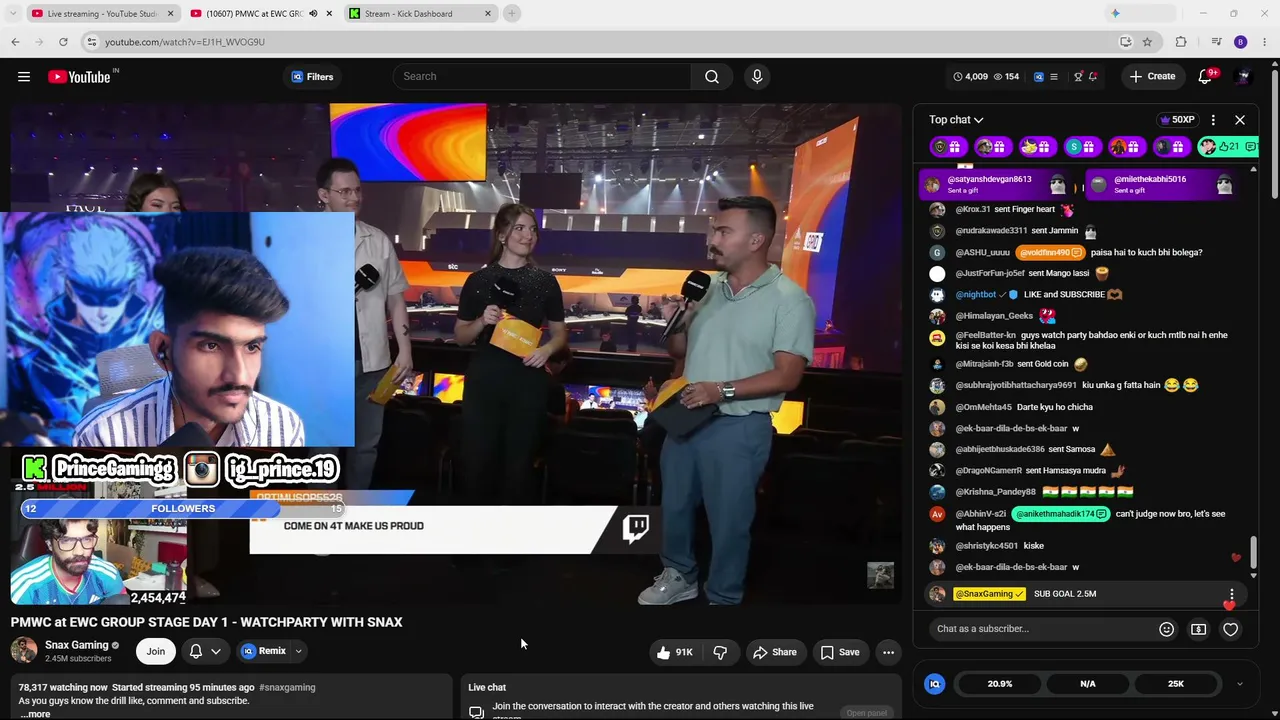
Task: Expand the description with ...more
Action: [x=35, y=714]
